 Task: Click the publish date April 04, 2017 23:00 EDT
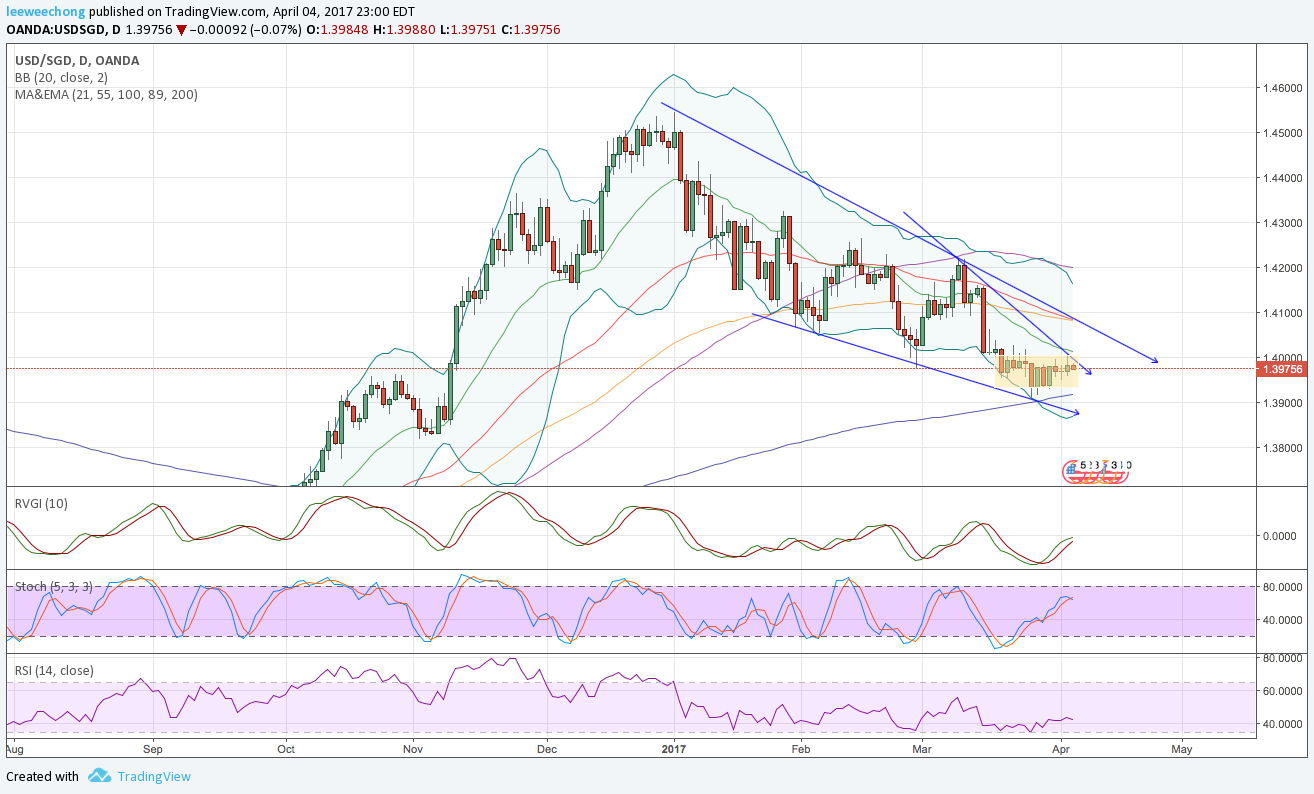(x=344, y=12)
